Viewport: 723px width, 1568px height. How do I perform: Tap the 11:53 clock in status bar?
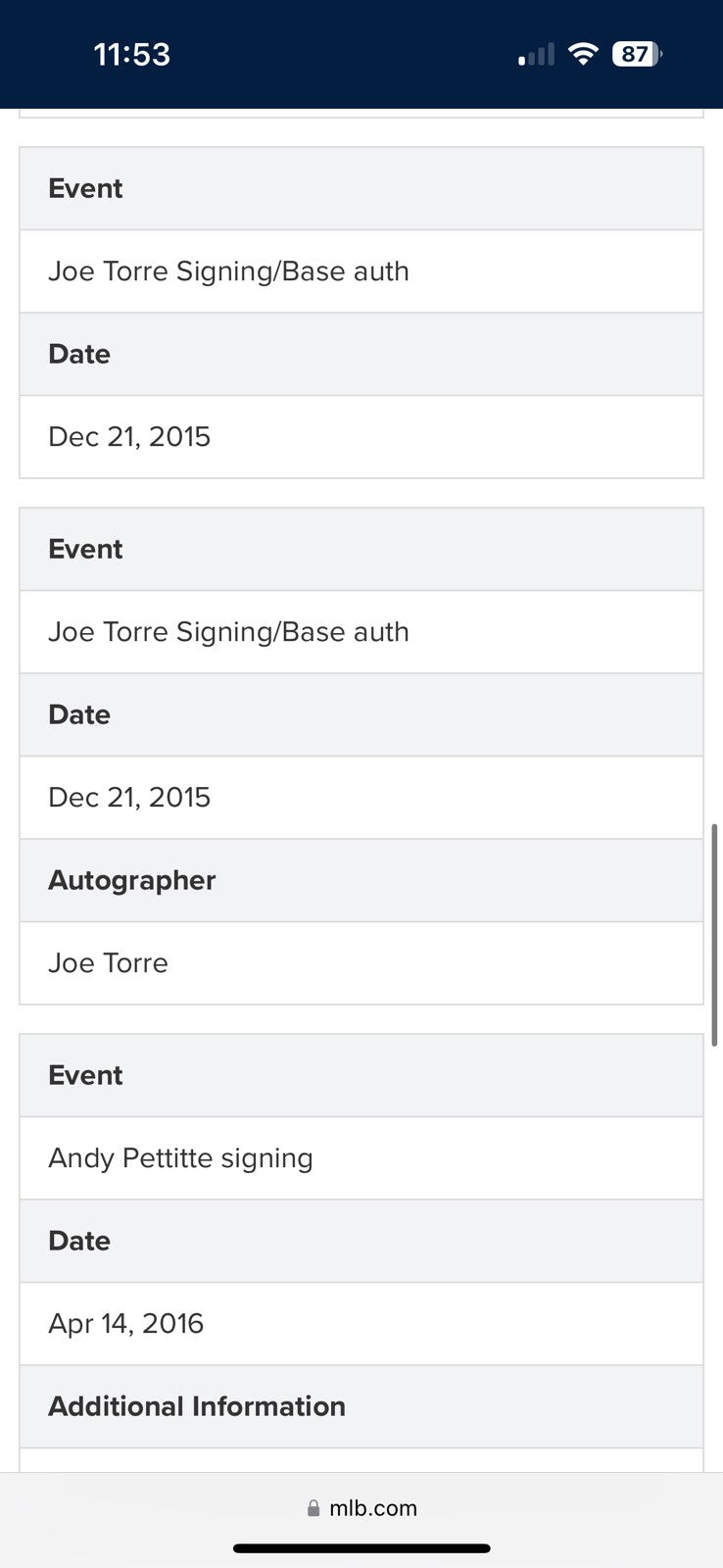(132, 54)
